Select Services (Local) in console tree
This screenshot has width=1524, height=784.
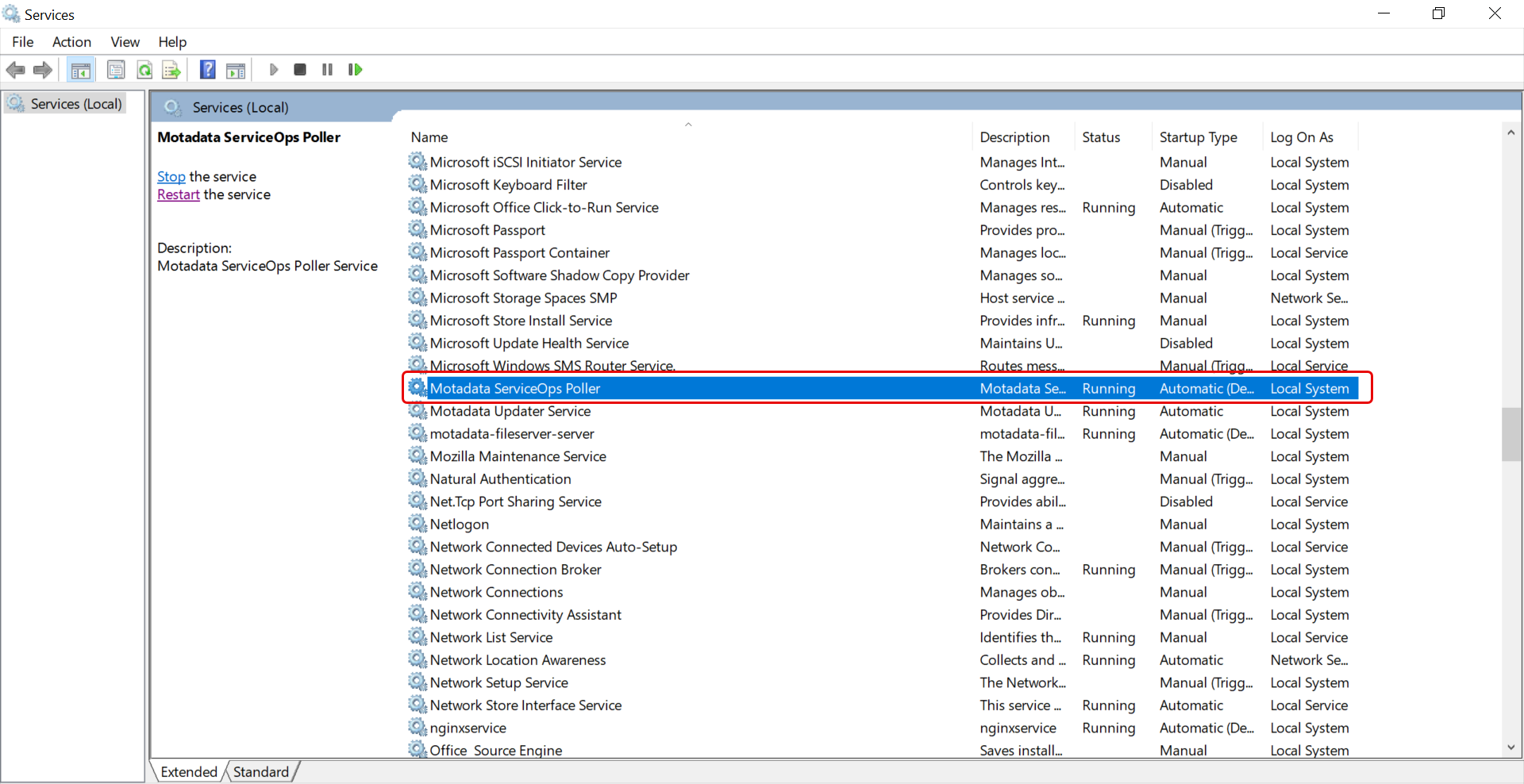75,104
